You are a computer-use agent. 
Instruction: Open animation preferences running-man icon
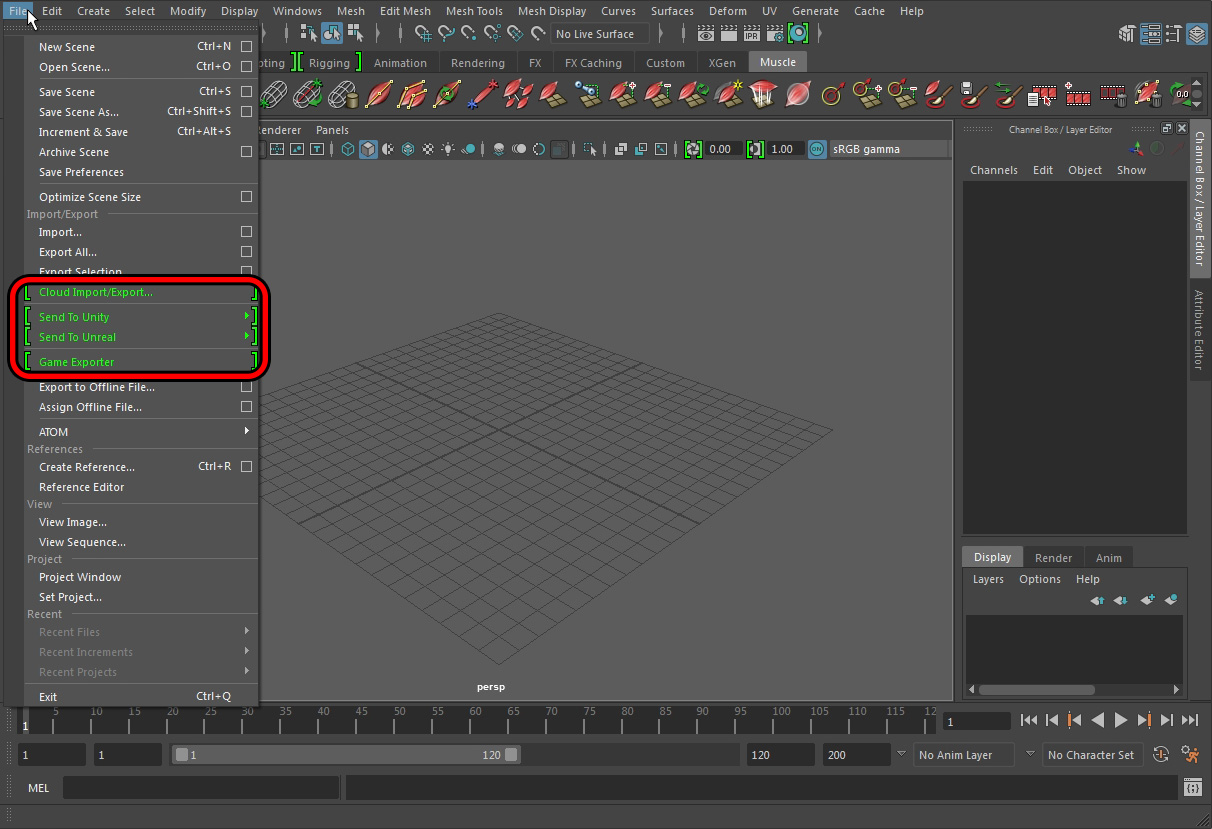click(x=1190, y=755)
